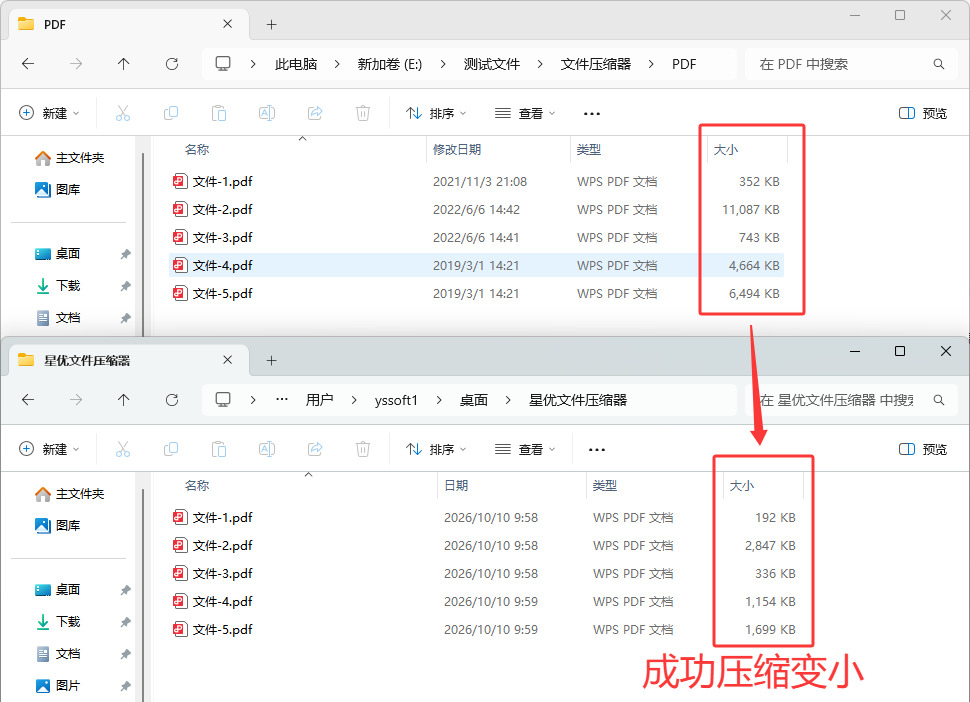This screenshot has height=702, width=970.
Task: Click the Rename icon in PDF window toolbar
Action: tap(267, 113)
